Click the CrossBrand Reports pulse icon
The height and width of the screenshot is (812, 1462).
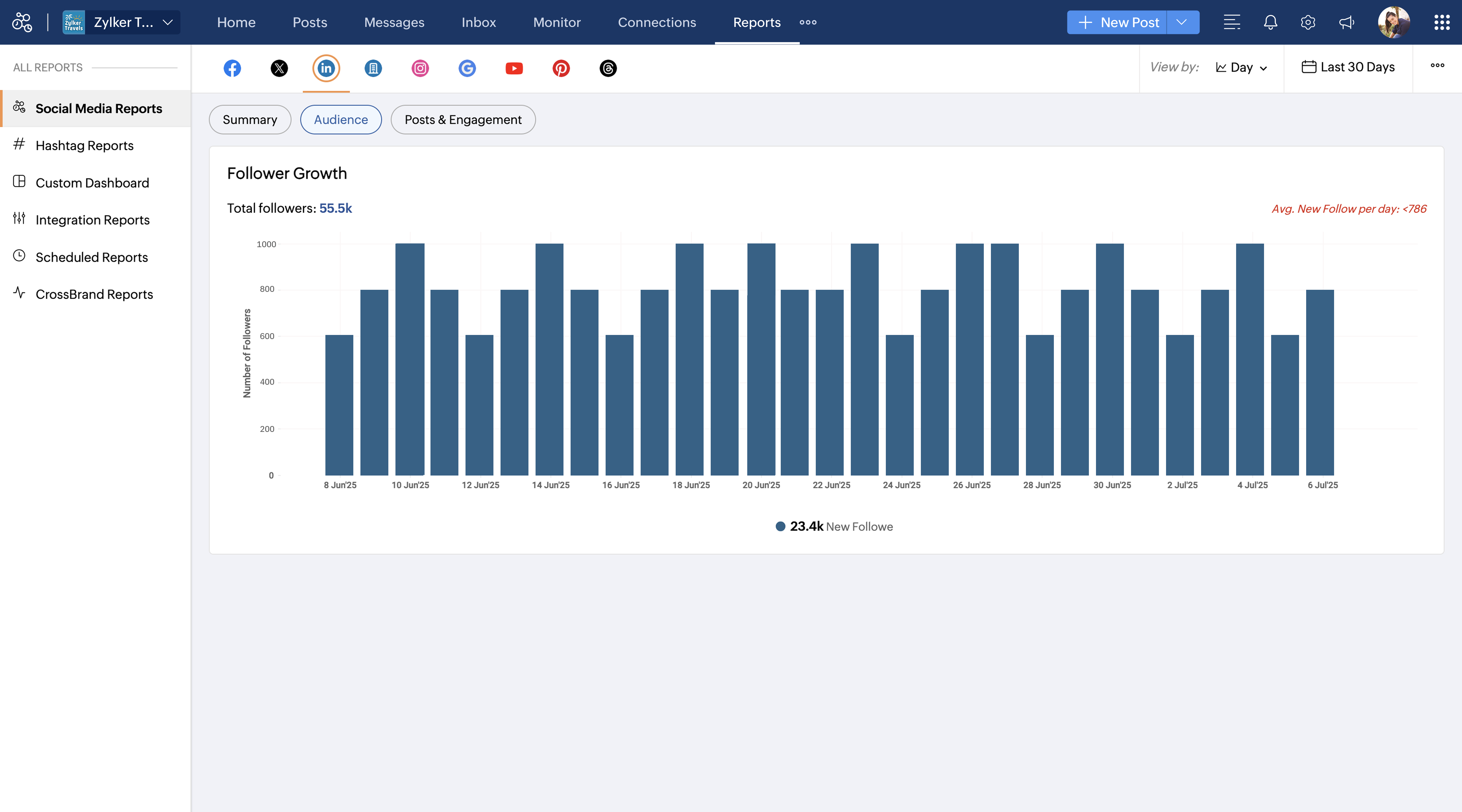click(x=19, y=292)
